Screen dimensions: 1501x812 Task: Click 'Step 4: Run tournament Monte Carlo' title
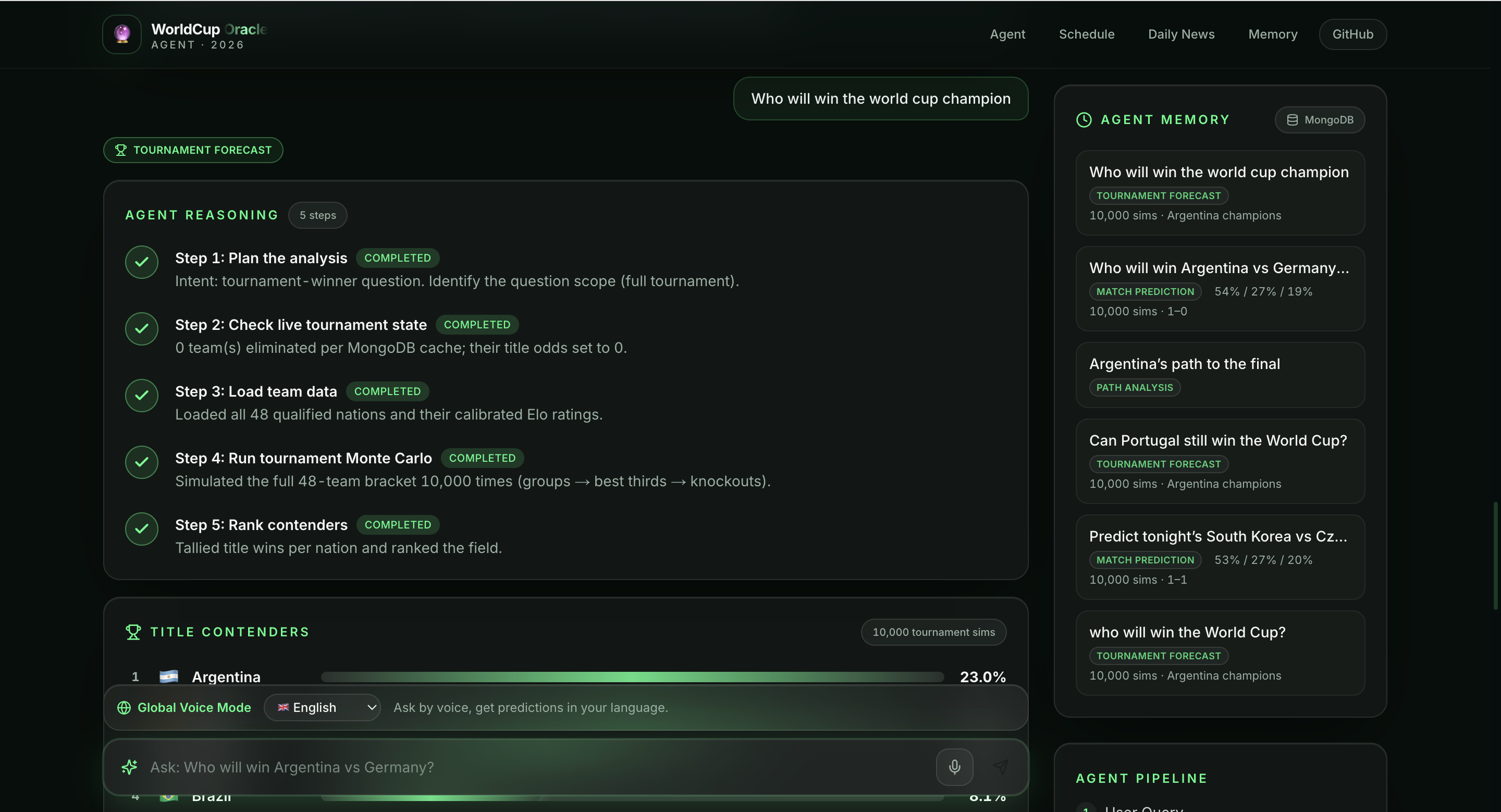click(303, 458)
